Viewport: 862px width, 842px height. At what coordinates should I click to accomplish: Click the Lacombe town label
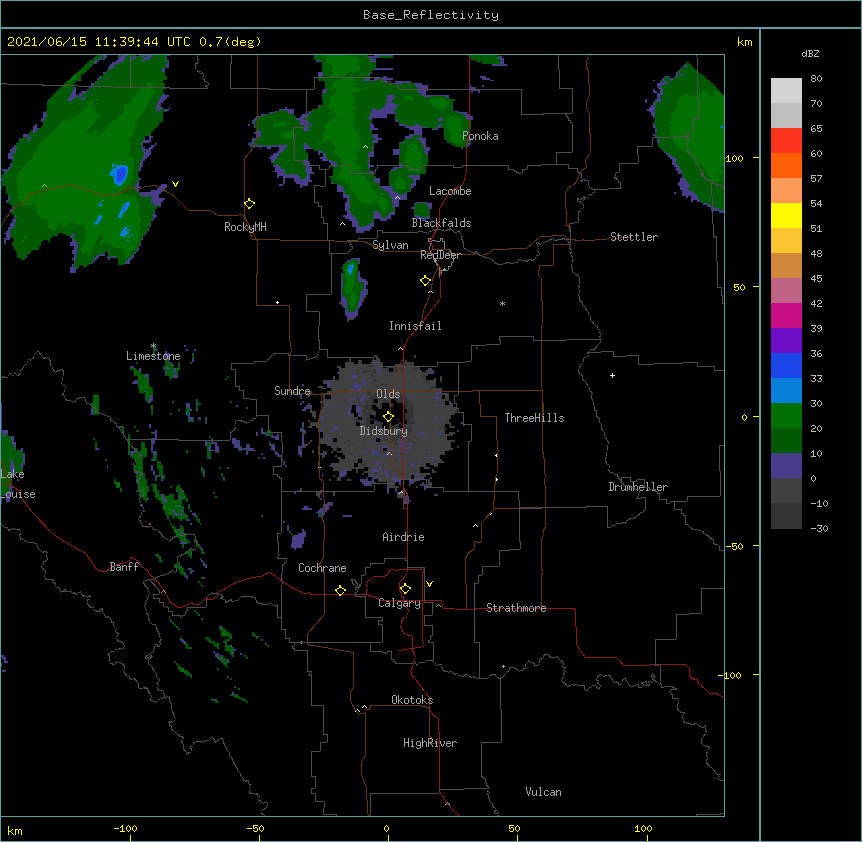pos(450,191)
